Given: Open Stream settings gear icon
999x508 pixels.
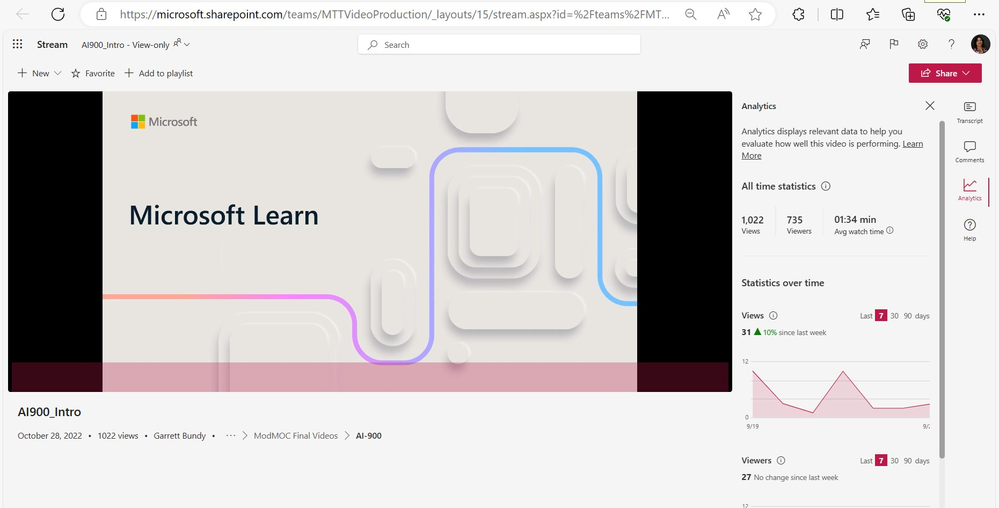Looking at the screenshot, I should click(923, 44).
